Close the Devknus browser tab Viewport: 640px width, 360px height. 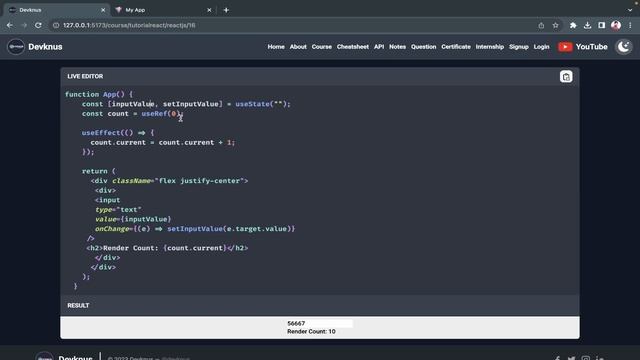pyautogui.click(x=103, y=10)
